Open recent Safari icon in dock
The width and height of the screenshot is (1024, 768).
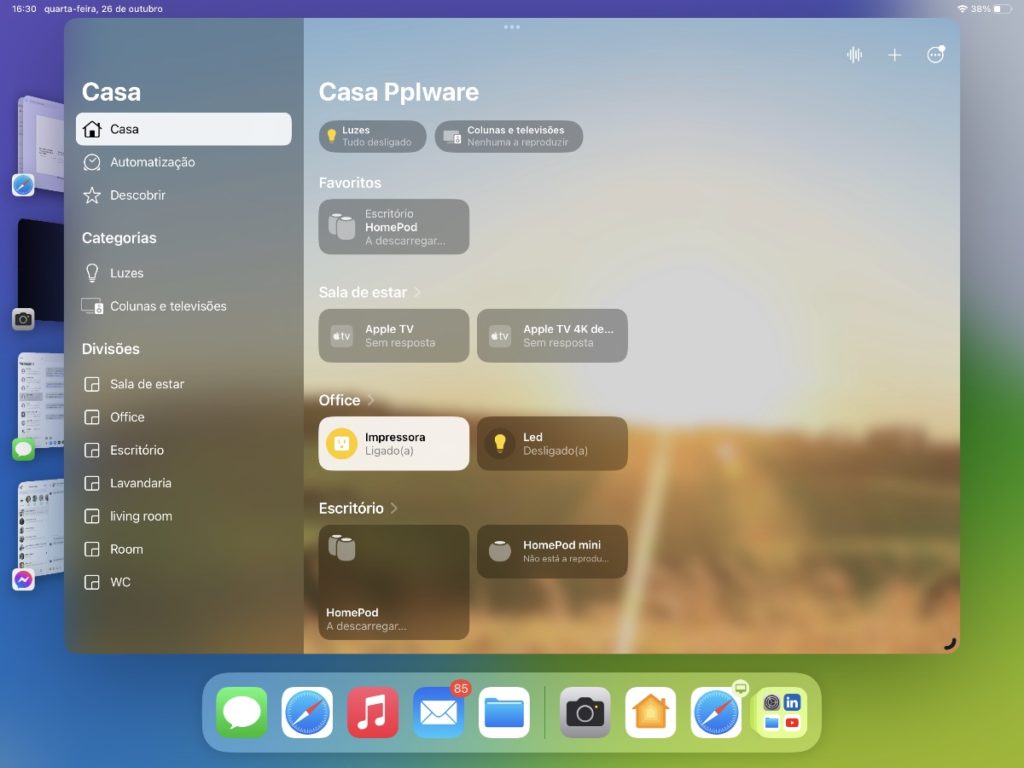click(x=716, y=712)
